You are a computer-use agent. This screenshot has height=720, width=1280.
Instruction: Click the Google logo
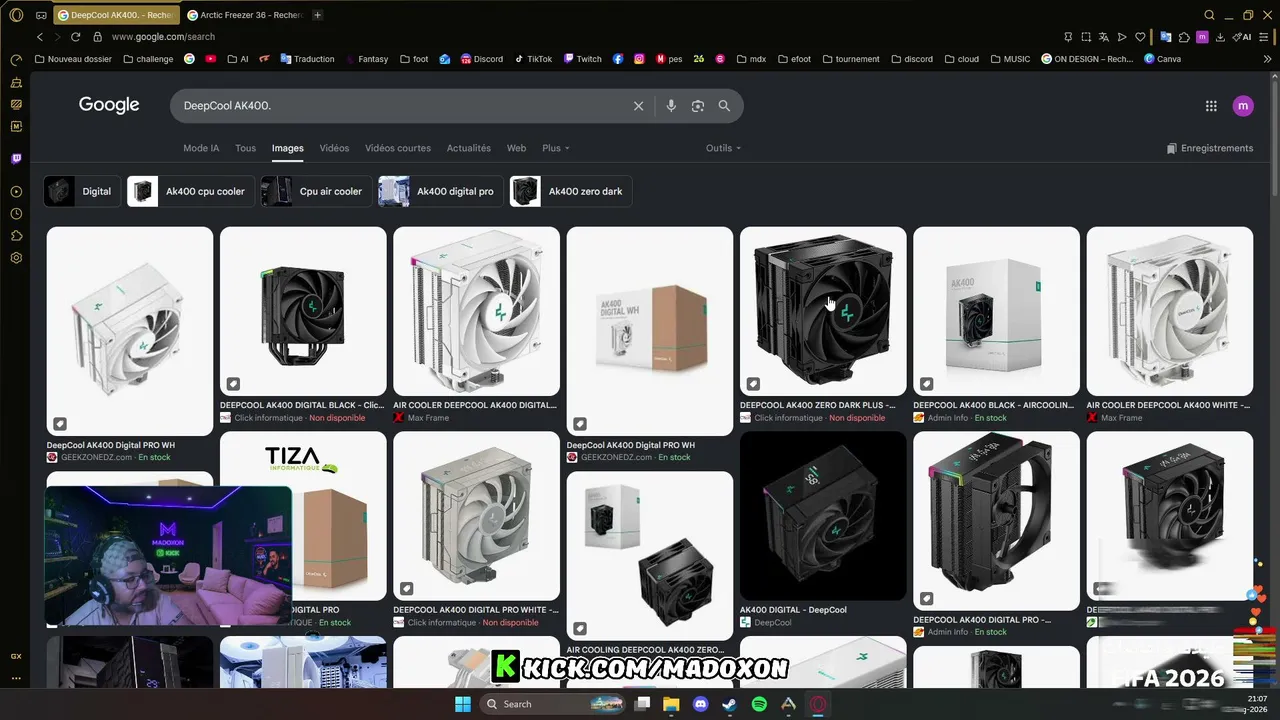tap(109, 105)
